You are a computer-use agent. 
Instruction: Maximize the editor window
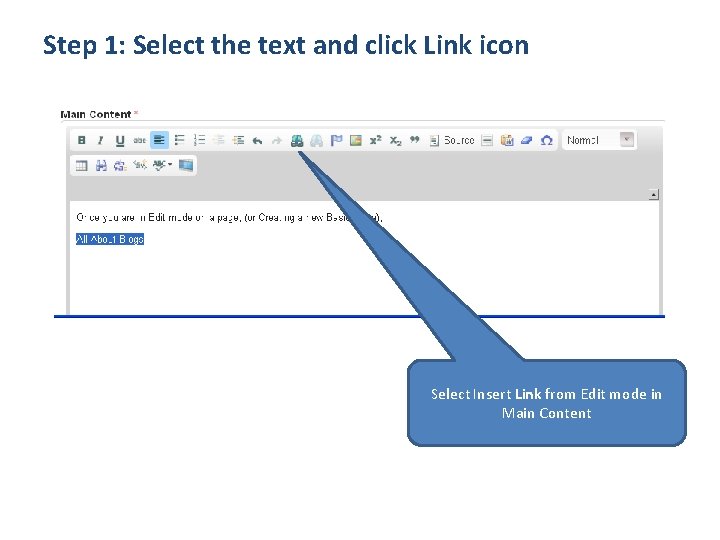coord(186,165)
